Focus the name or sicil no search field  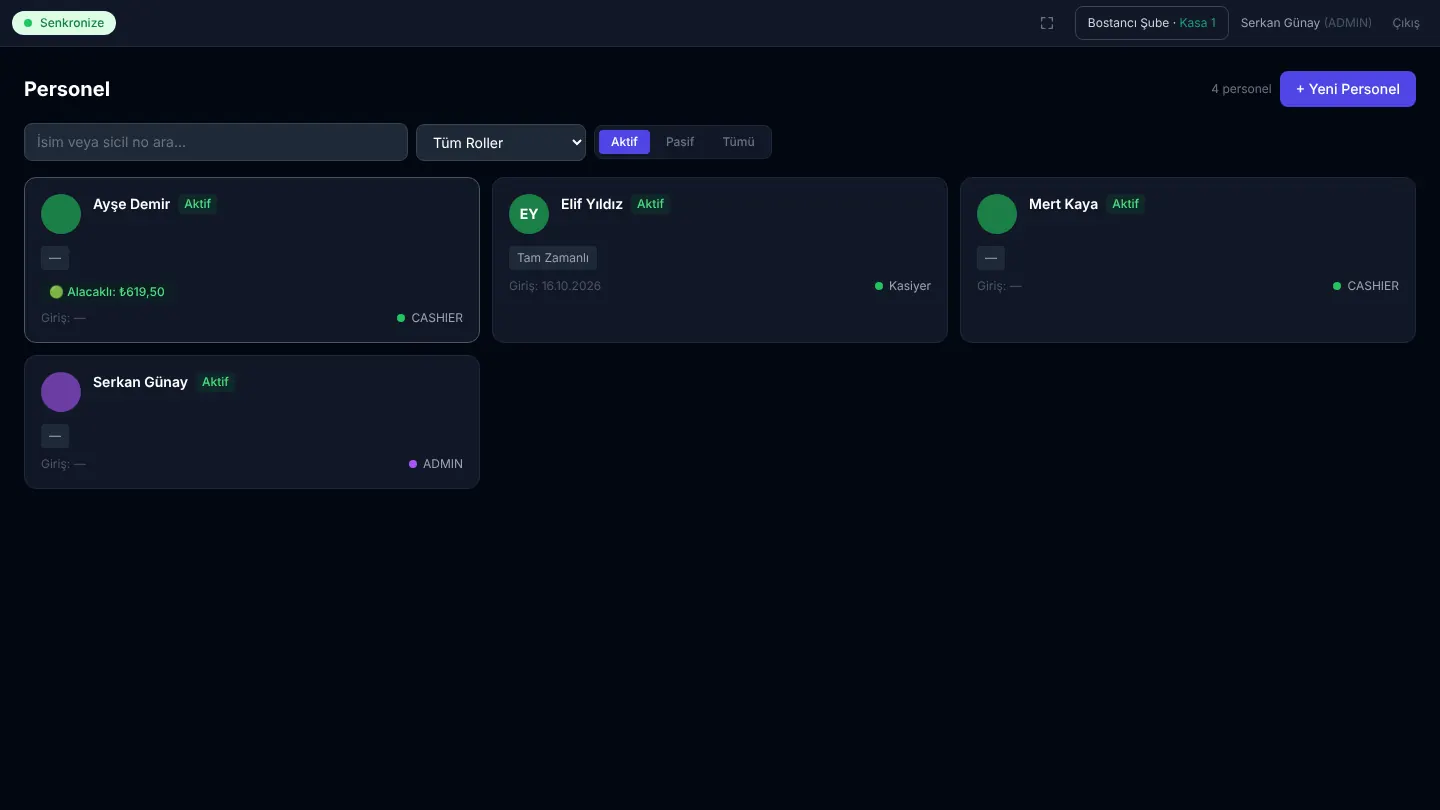coord(216,142)
